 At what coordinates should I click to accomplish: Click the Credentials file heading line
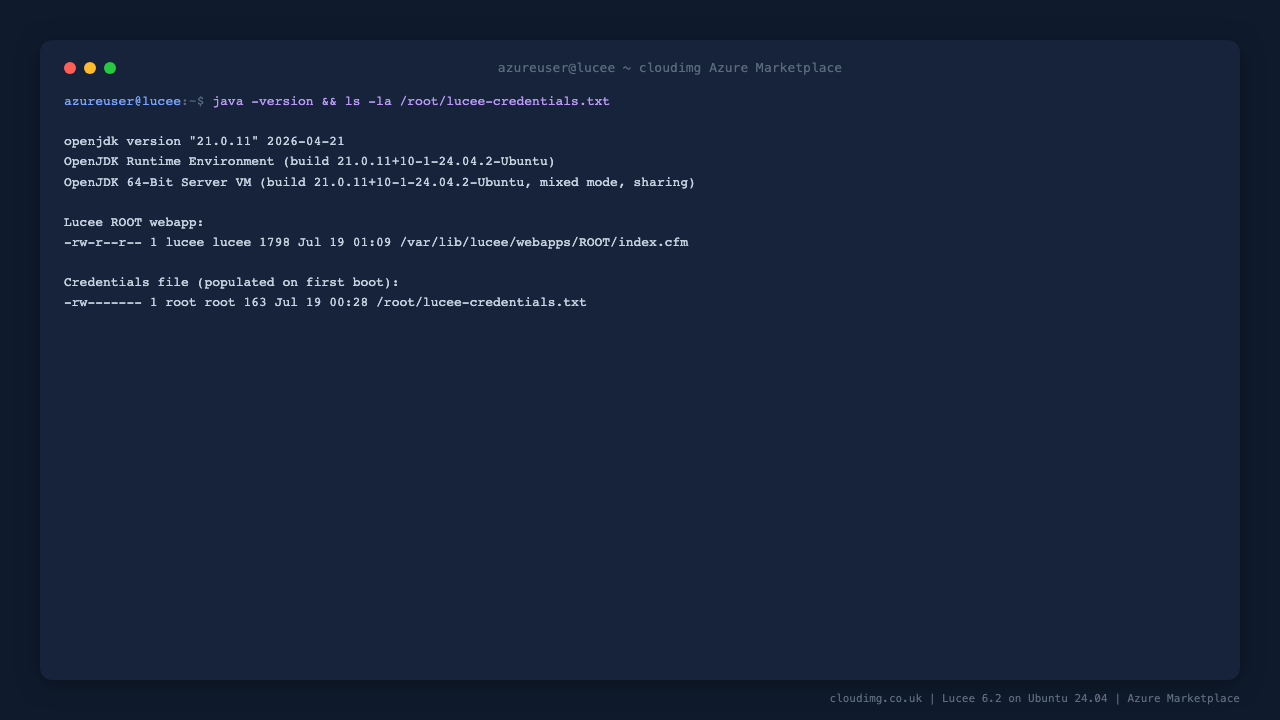coord(231,282)
